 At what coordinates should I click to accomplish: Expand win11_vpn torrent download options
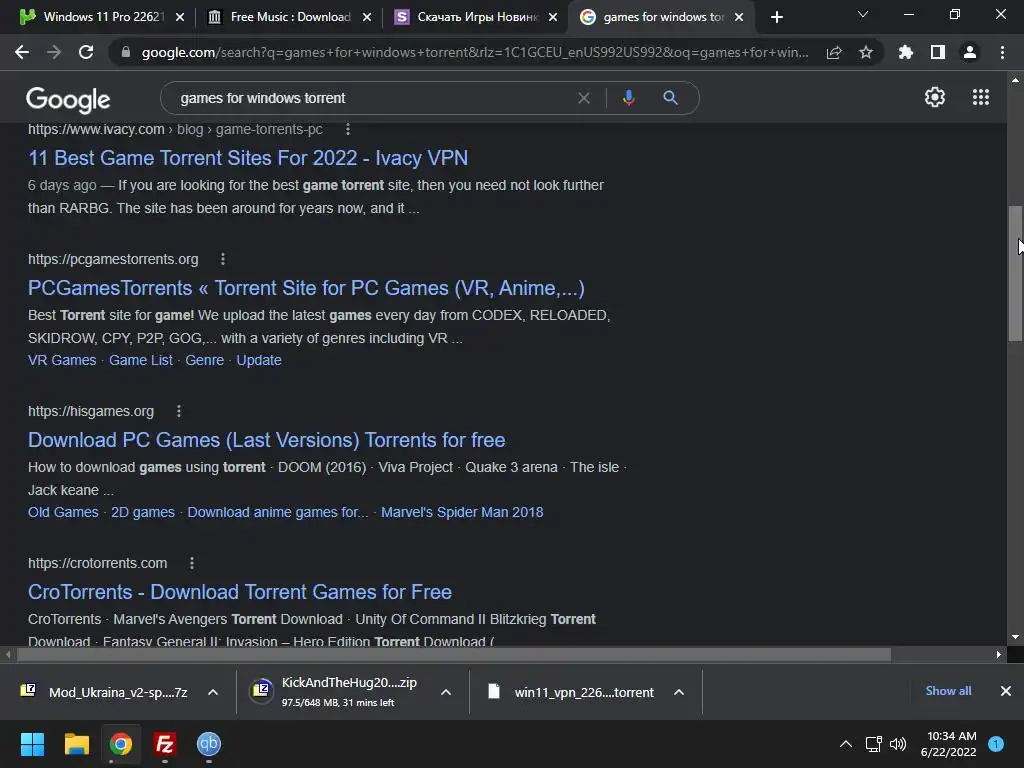(679, 692)
